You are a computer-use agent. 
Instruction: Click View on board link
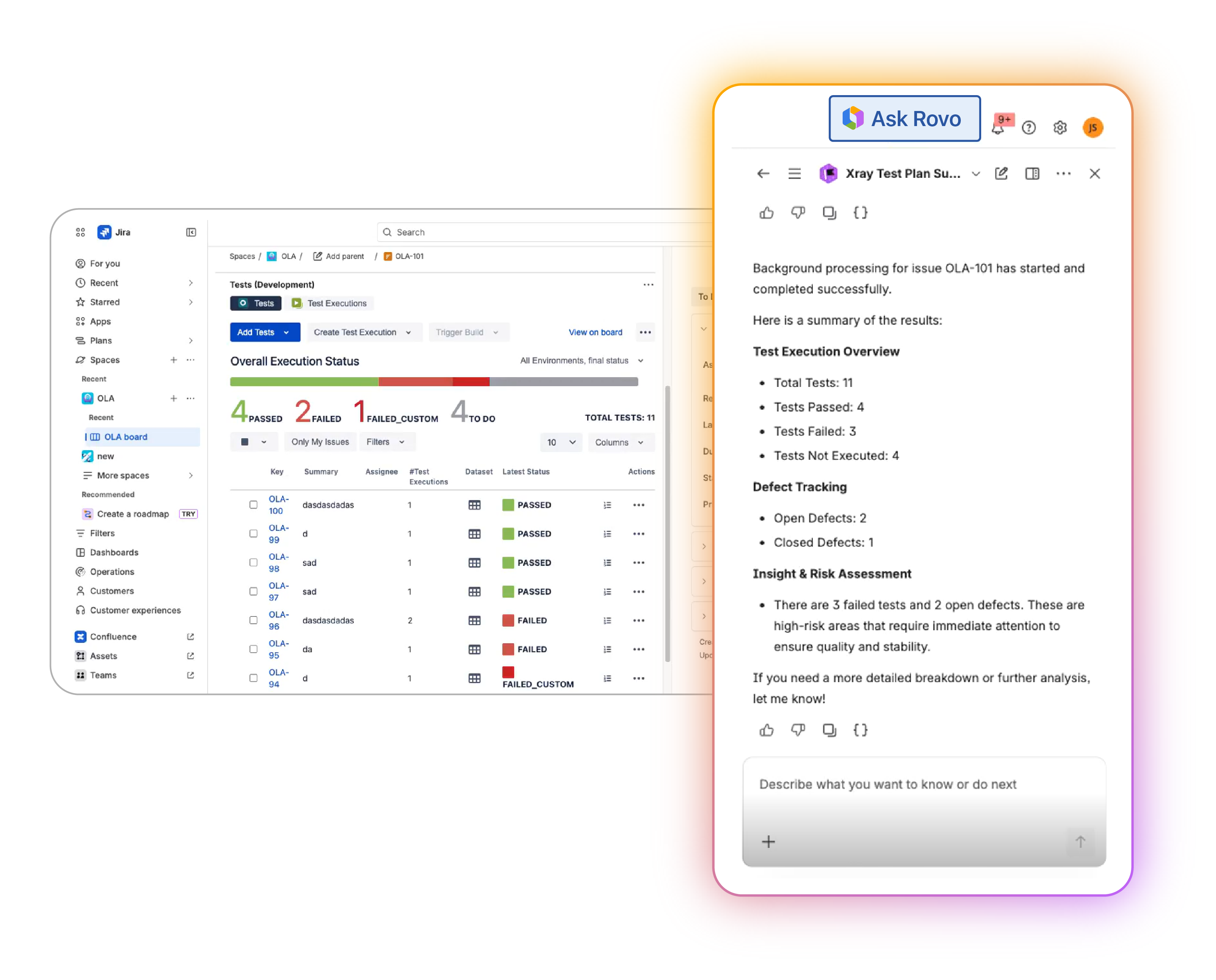pos(595,332)
